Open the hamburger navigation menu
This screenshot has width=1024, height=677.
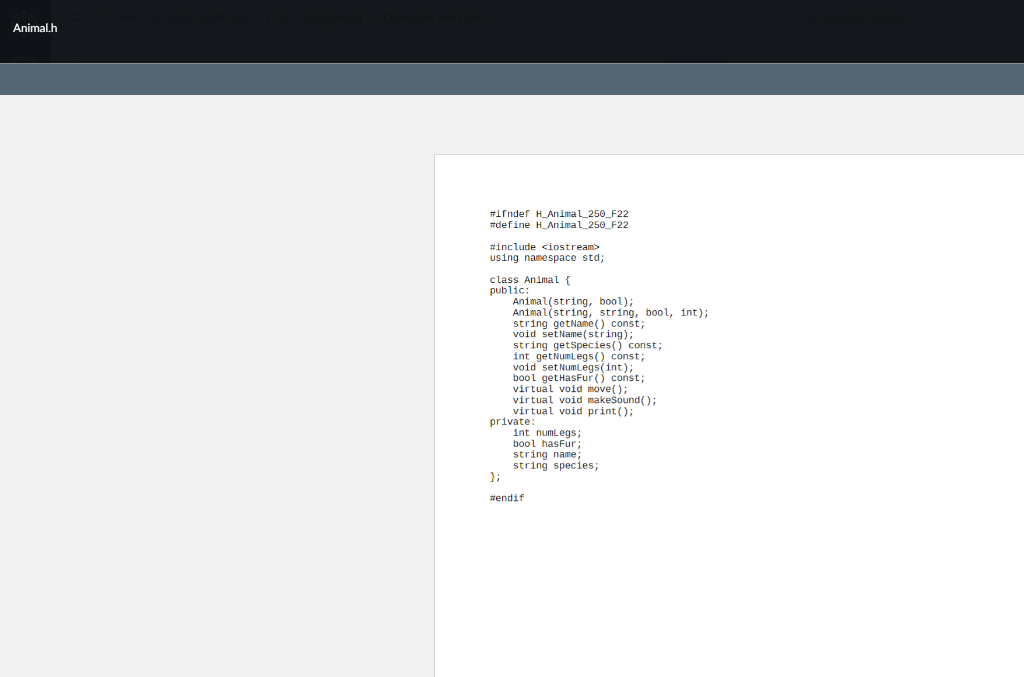point(78,17)
